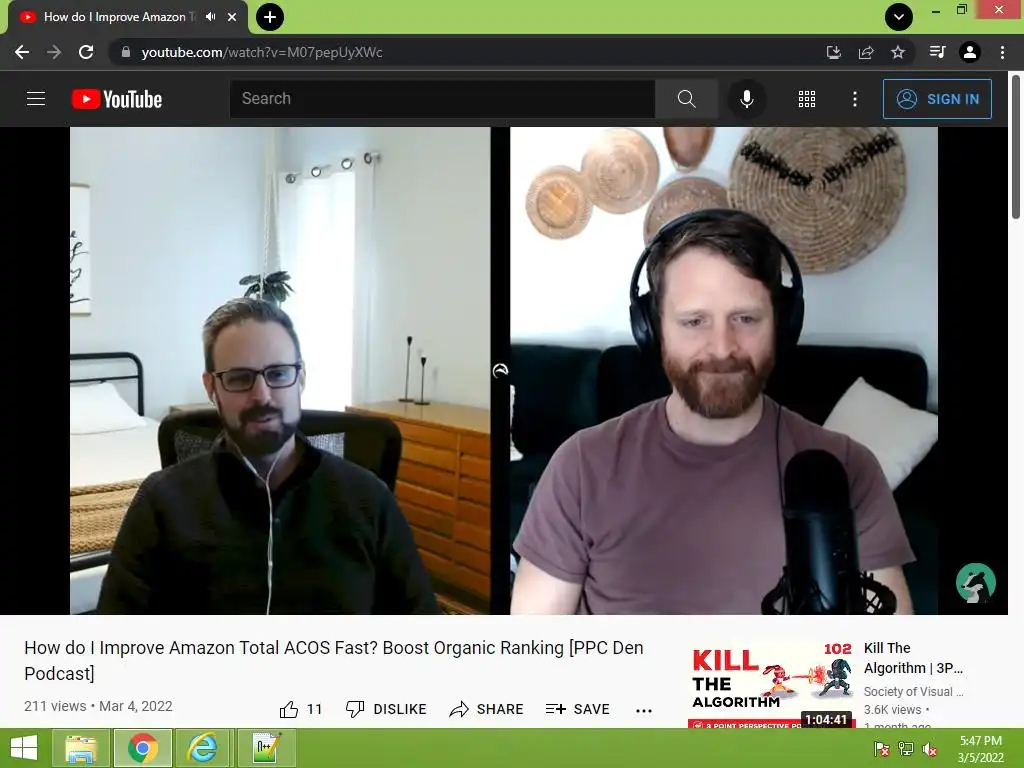Go back using the browser back arrow

22,52
